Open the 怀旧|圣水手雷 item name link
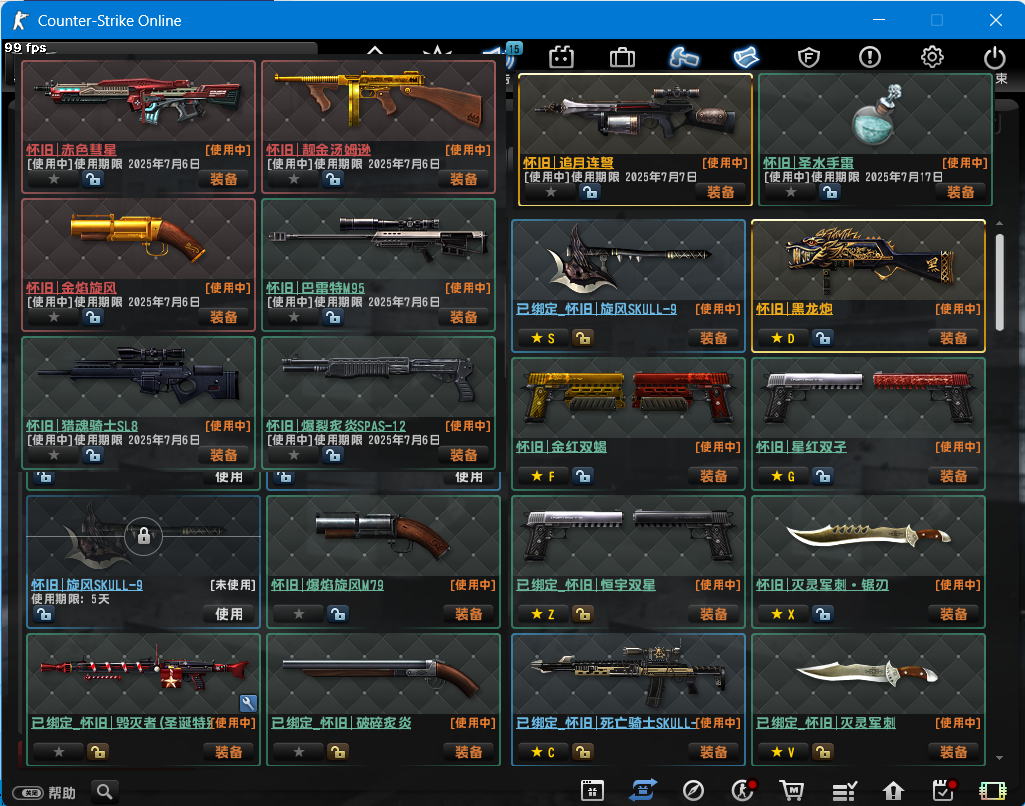This screenshot has height=806, width=1025. tap(808, 163)
